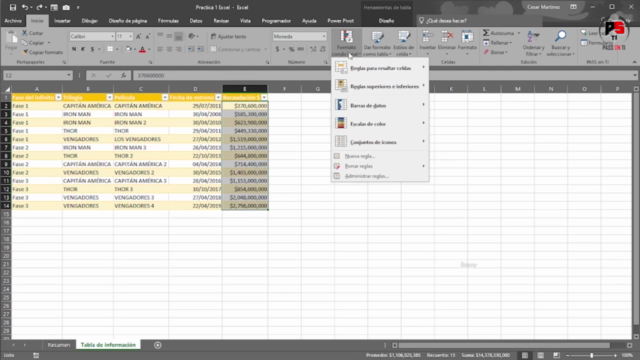This screenshot has height=360, width=640.
Task: Cut the selection with Cortar
Action: pos(33,33)
